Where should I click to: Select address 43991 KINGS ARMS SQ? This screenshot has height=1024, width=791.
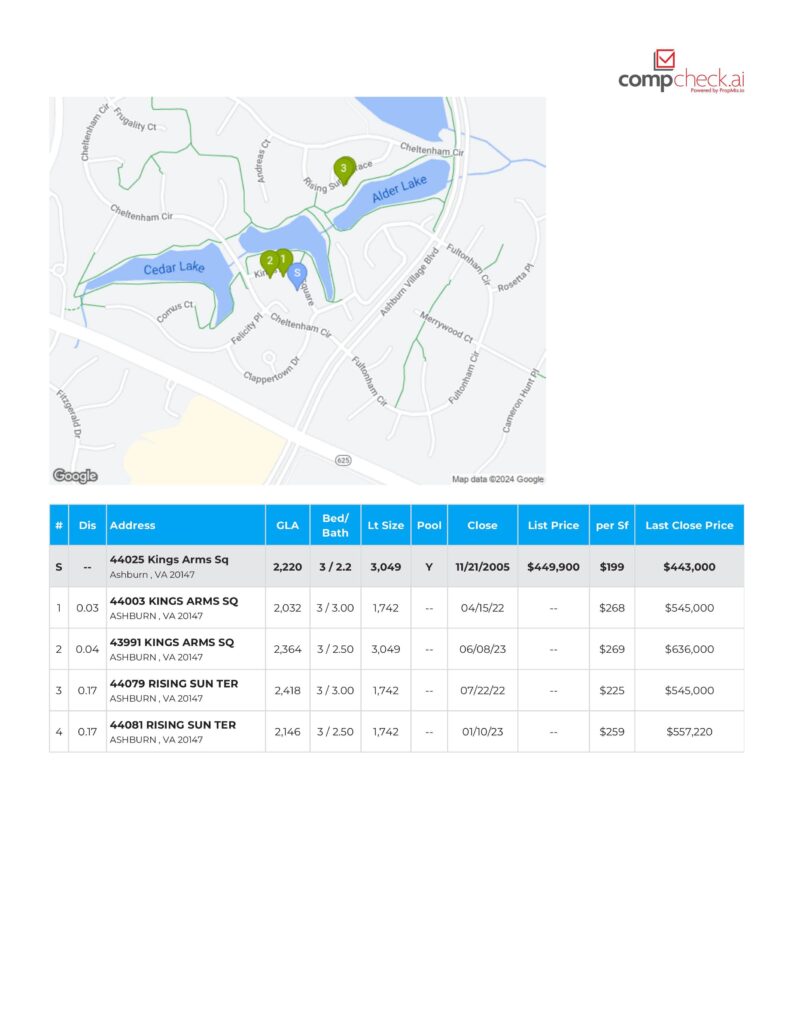click(172, 642)
